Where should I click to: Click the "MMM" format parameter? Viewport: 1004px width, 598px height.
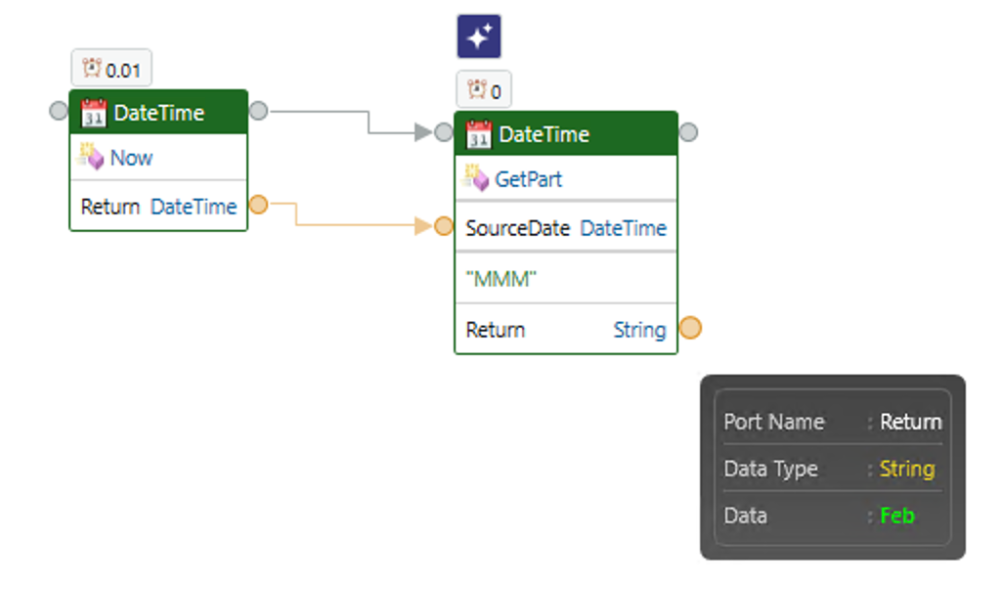501,279
